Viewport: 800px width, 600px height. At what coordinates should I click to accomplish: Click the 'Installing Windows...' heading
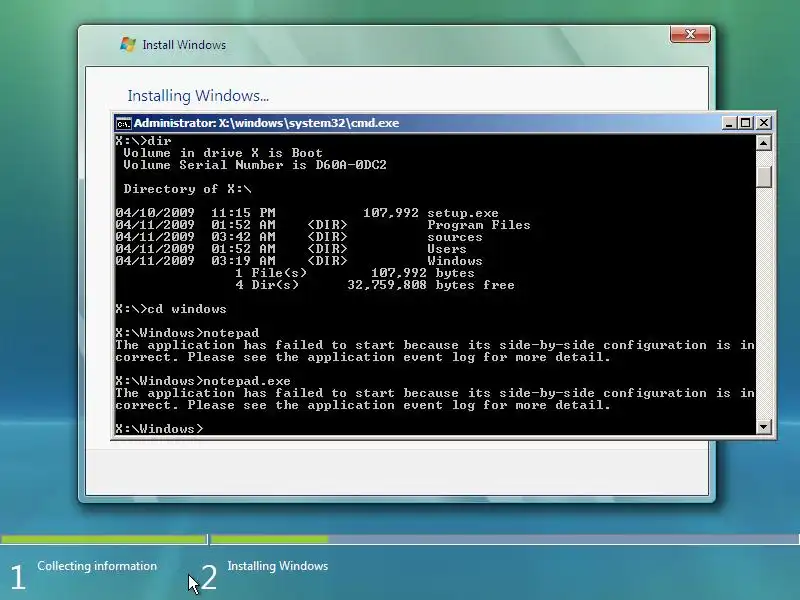[x=198, y=96]
